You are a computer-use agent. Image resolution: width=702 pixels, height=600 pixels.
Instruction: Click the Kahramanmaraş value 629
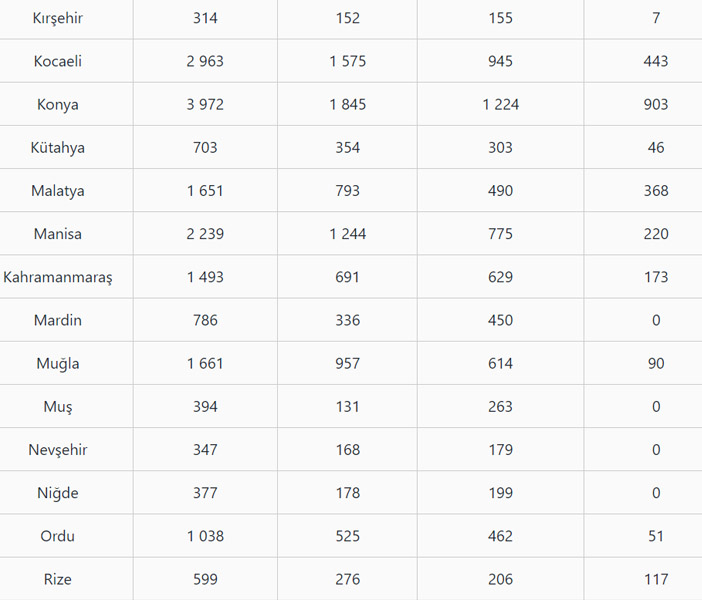(x=500, y=277)
